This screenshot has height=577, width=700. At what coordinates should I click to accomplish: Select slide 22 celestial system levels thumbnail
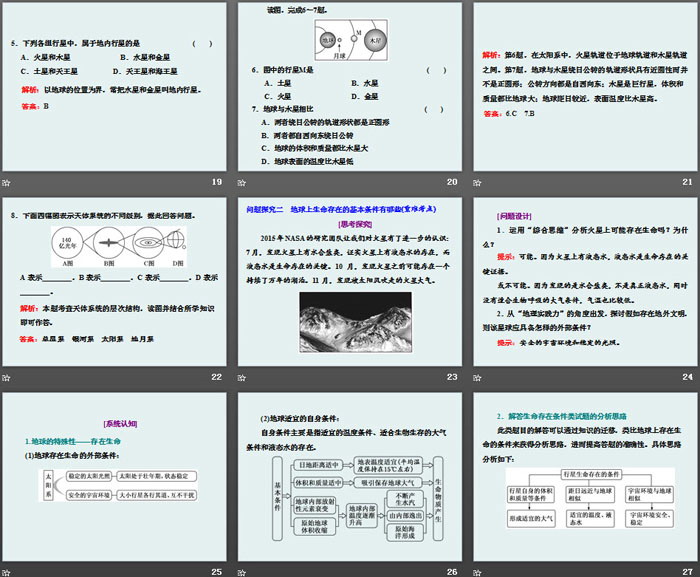[x=114, y=282]
